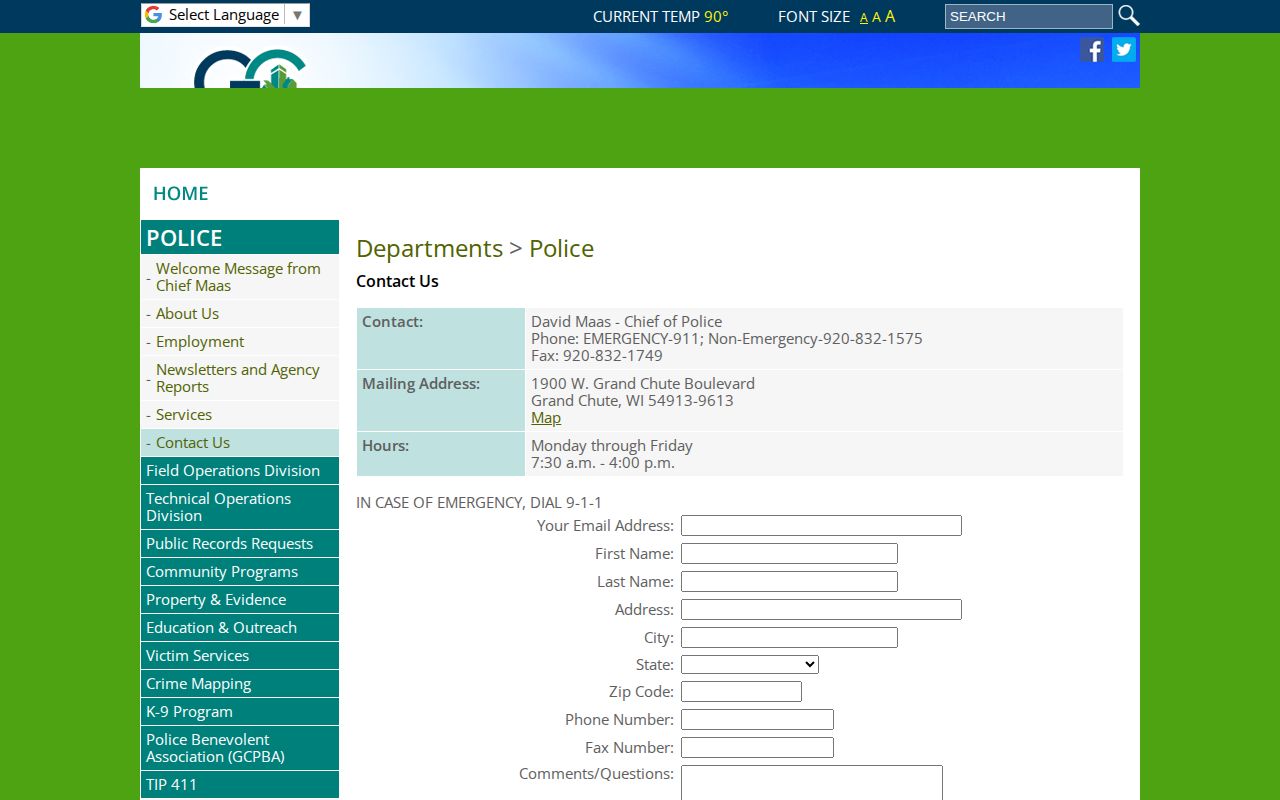Open Welcome Message from Chief Maas
The height and width of the screenshot is (800, 1280).
coord(240,277)
